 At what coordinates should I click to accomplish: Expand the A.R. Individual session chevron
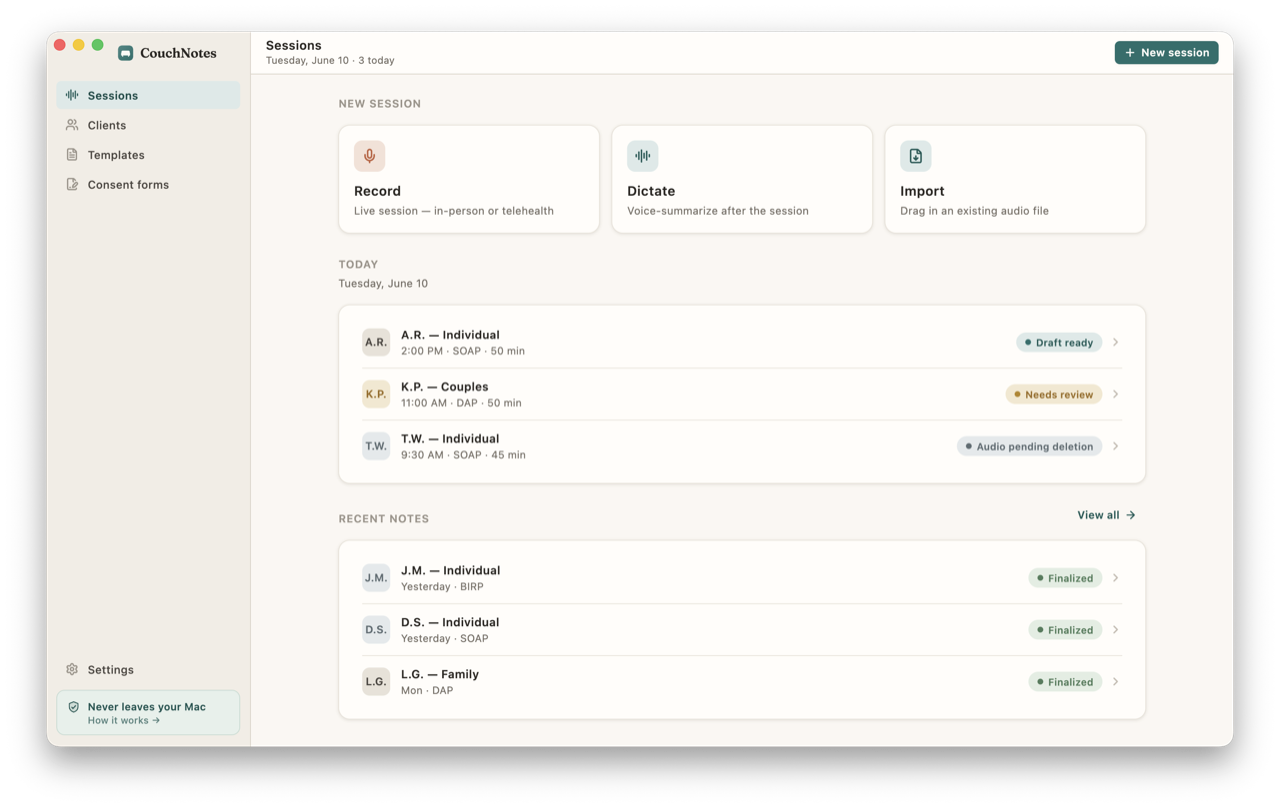pyautogui.click(x=1115, y=342)
